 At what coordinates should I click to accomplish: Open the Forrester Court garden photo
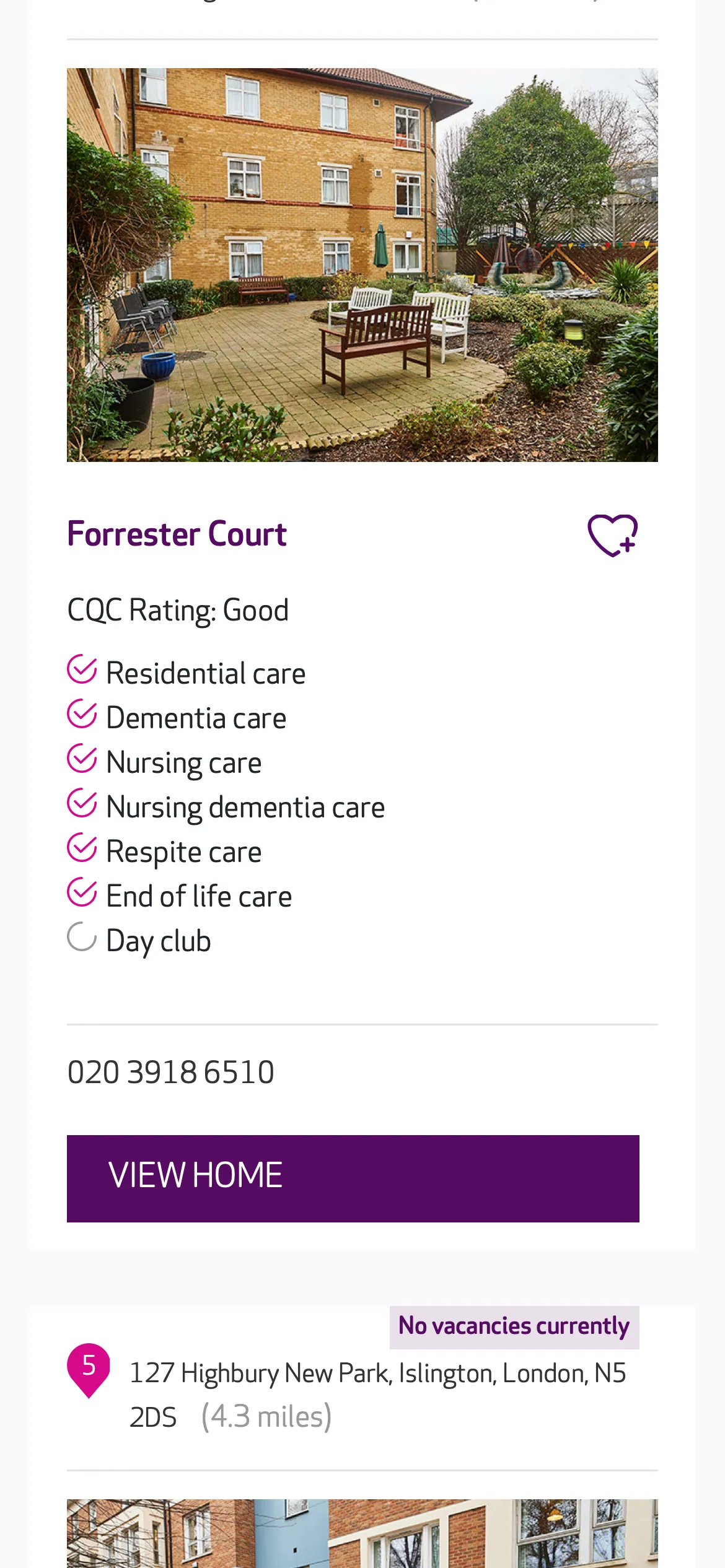362,265
